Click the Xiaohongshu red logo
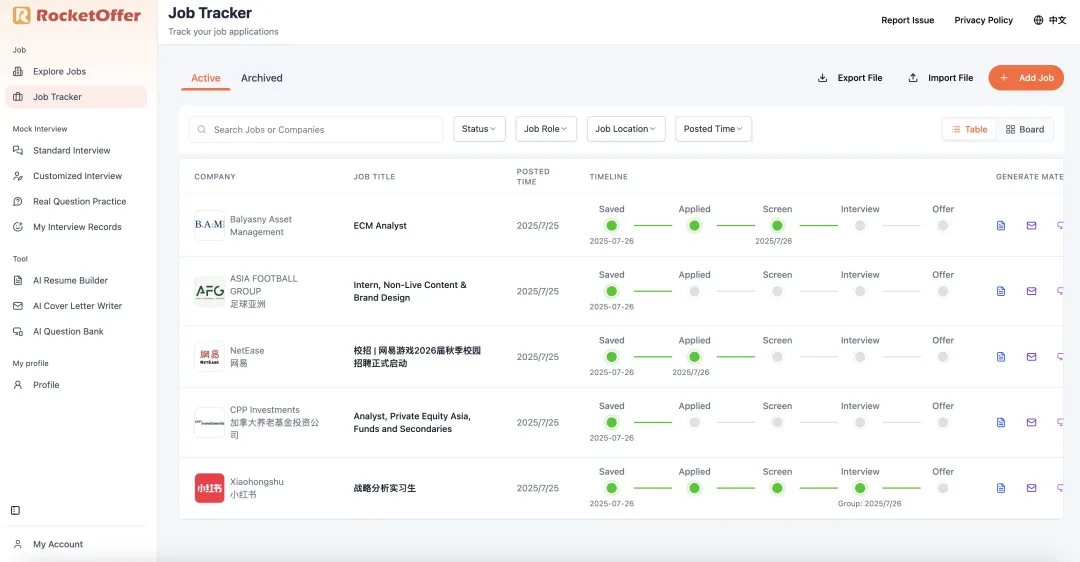Image resolution: width=1080 pixels, height=562 pixels. pyautogui.click(x=209, y=488)
